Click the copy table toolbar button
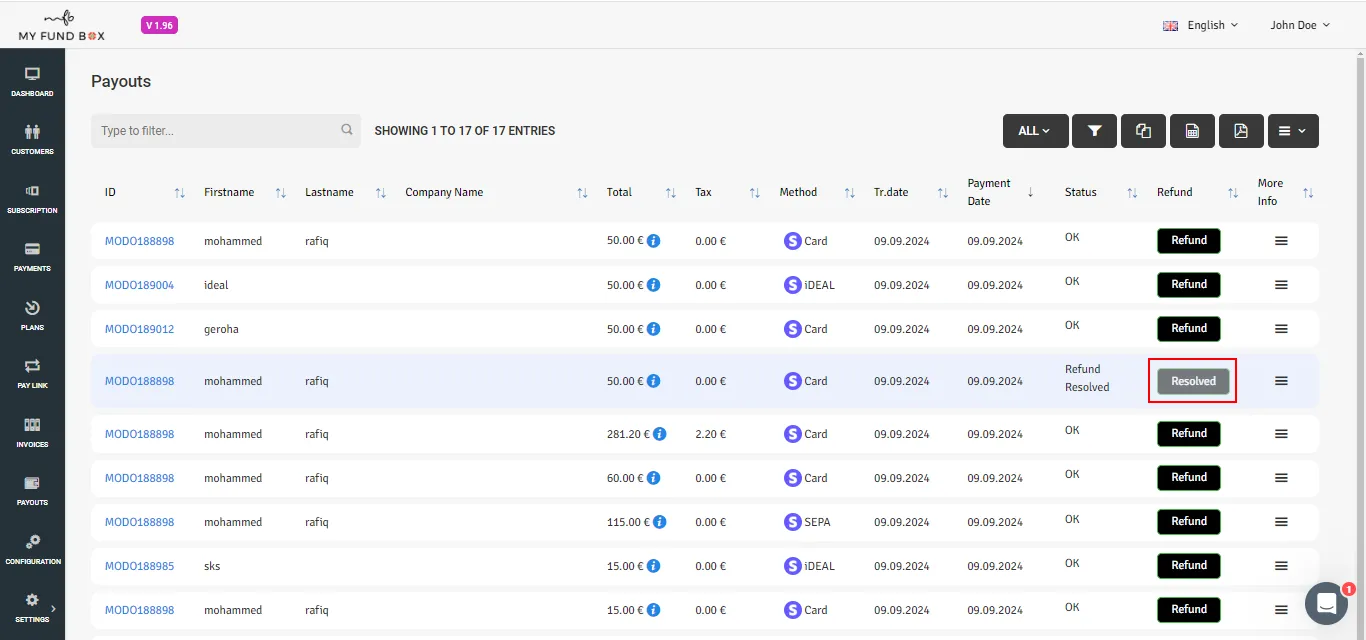Image resolution: width=1366 pixels, height=640 pixels. click(1144, 131)
